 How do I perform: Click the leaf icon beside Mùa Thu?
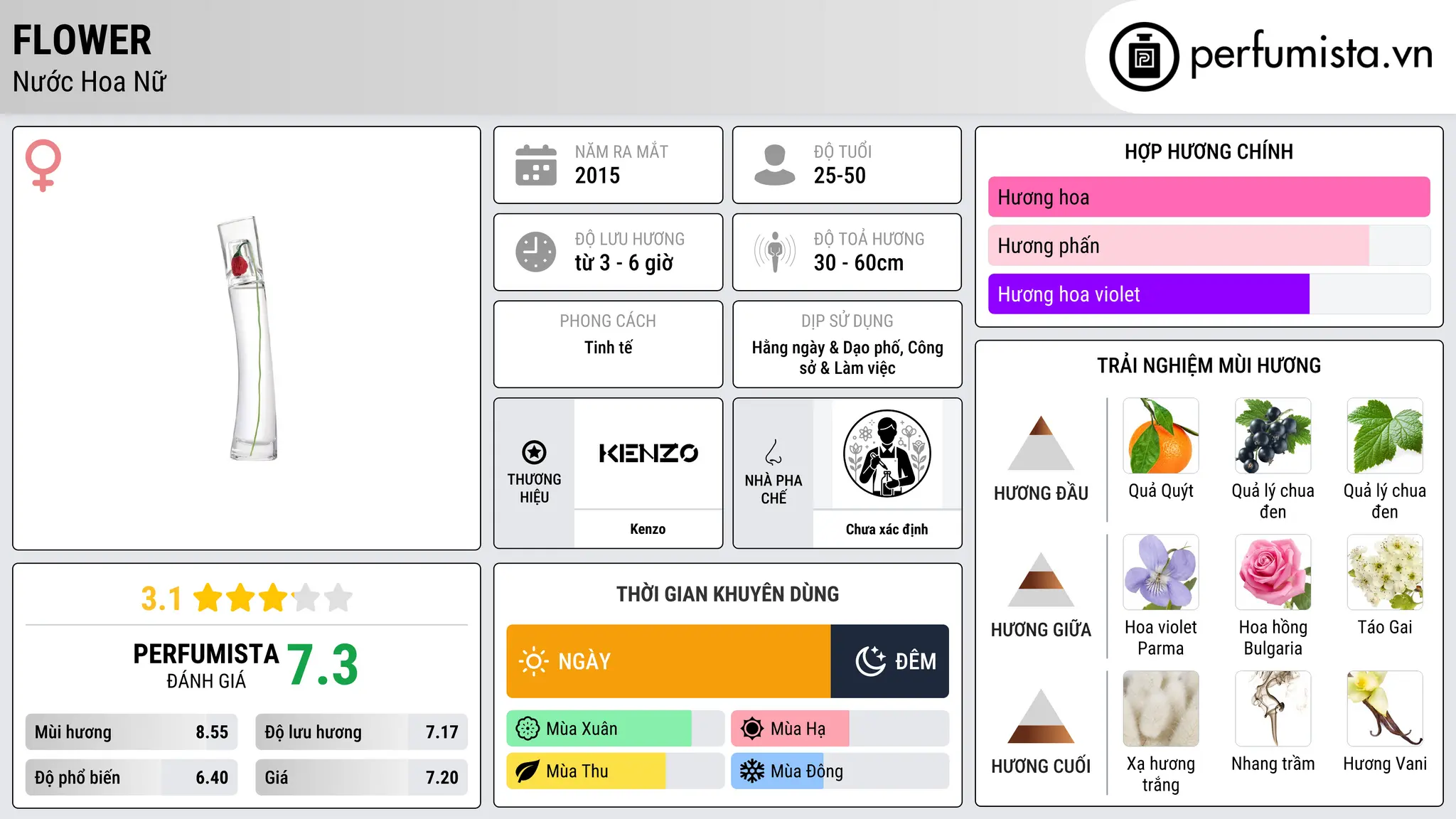click(x=528, y=771)
